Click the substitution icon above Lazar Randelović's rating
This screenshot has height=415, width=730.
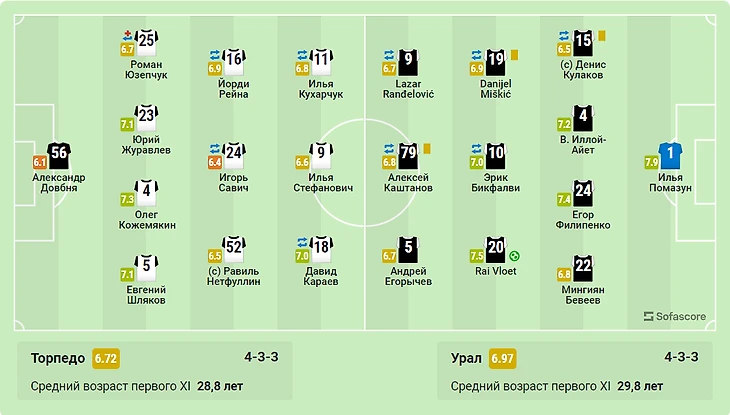389,55
